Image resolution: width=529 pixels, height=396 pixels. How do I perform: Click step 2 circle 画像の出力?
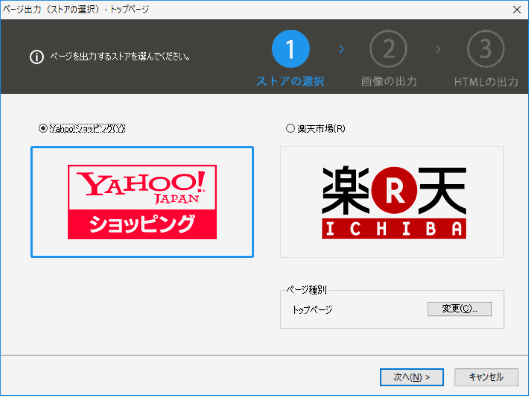(x=388, y=49)
